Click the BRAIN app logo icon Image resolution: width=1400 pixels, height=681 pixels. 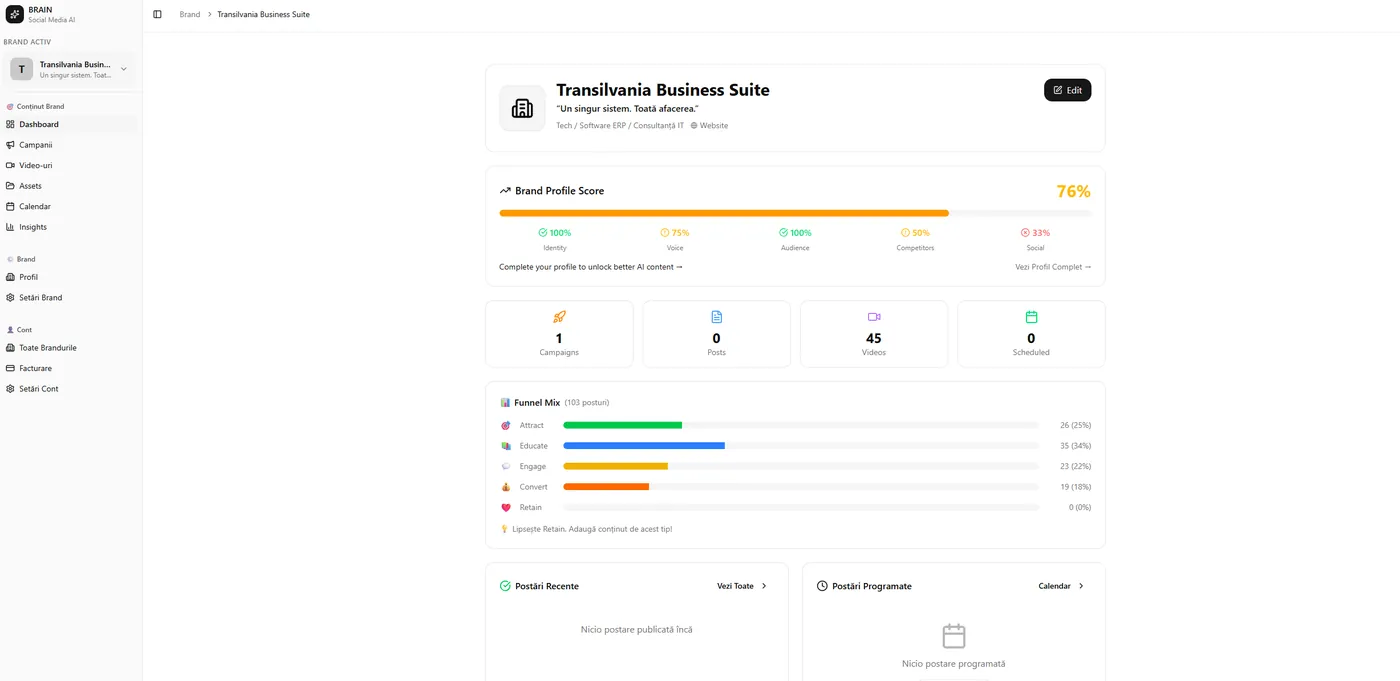[15, 14]
